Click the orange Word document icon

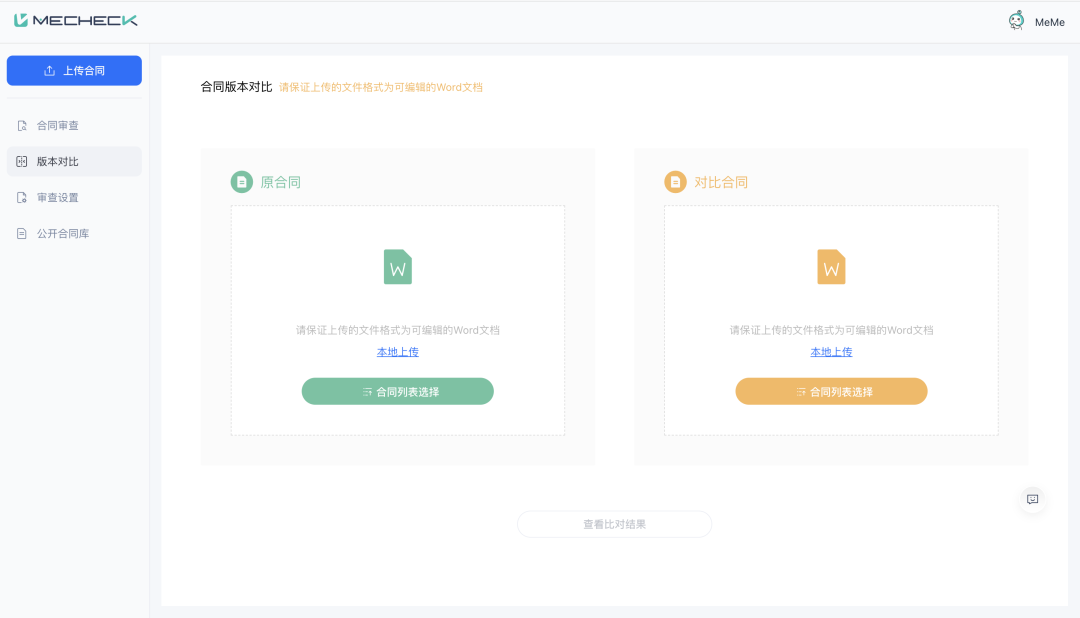831,267
